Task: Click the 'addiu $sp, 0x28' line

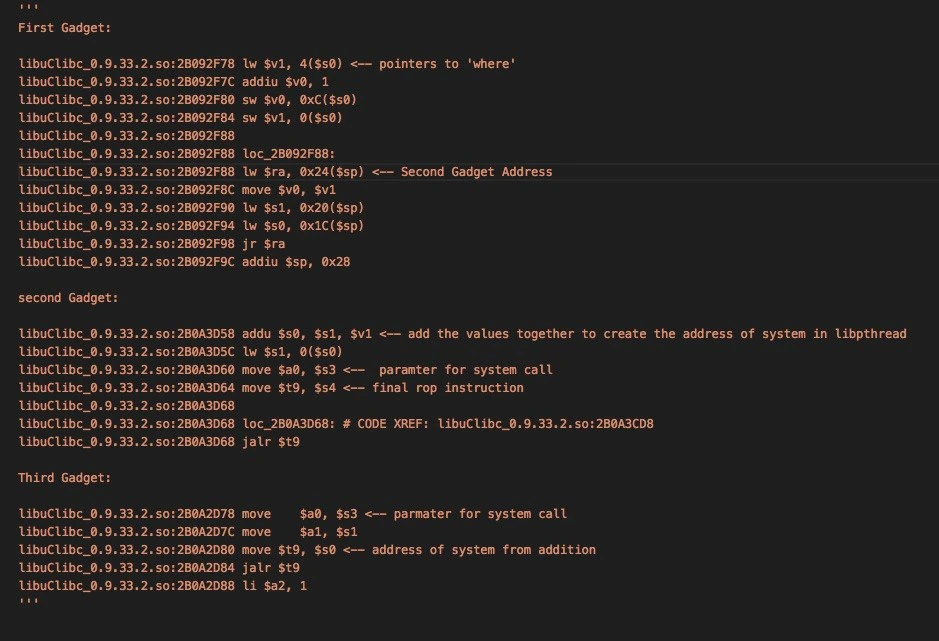Action: click(x=184, y=261)
